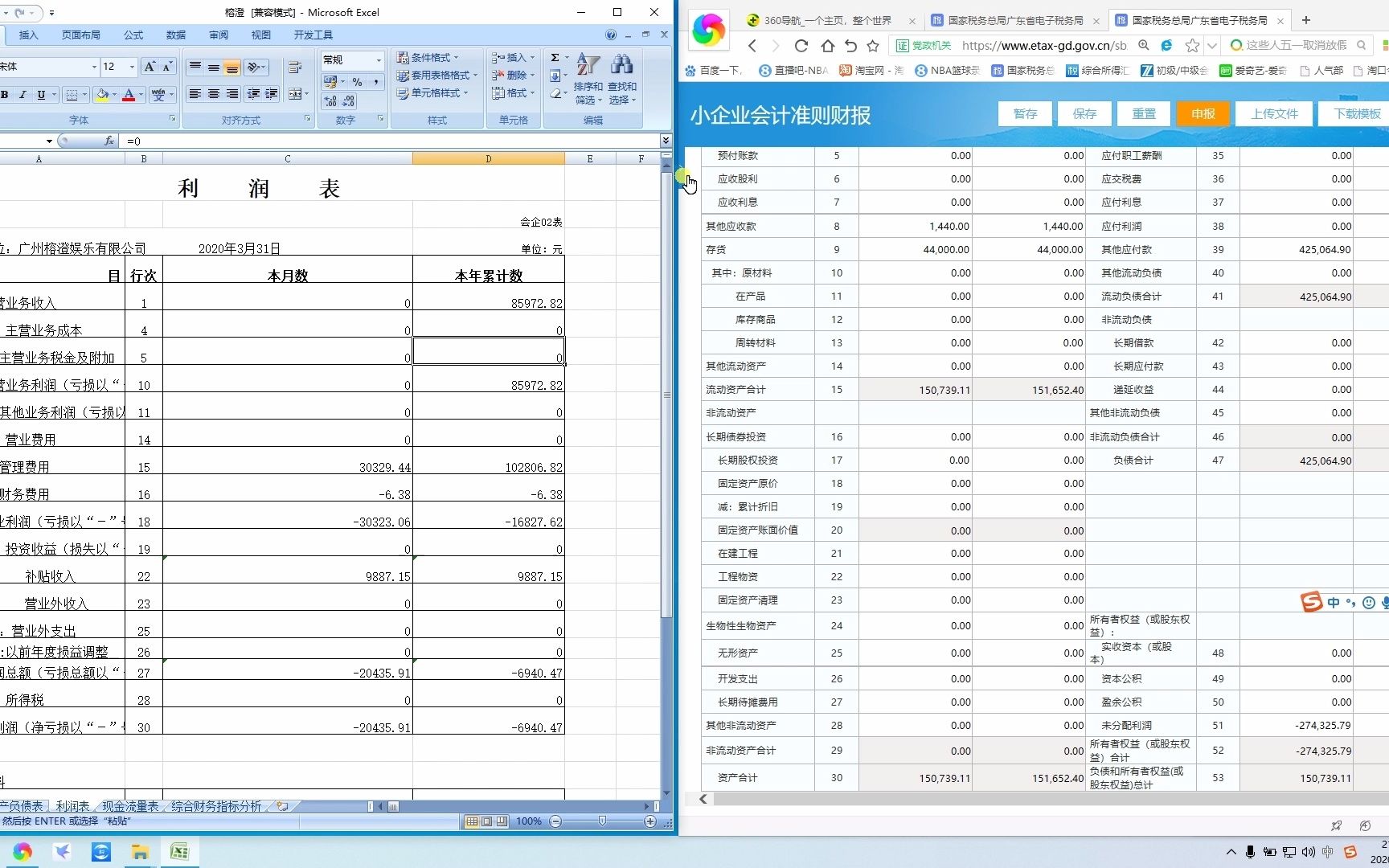Image resolution: width=1389 pixels, height=868 pixels.
Task: Open the 插入 ribbon tab
Action: (x=29, y=35)
